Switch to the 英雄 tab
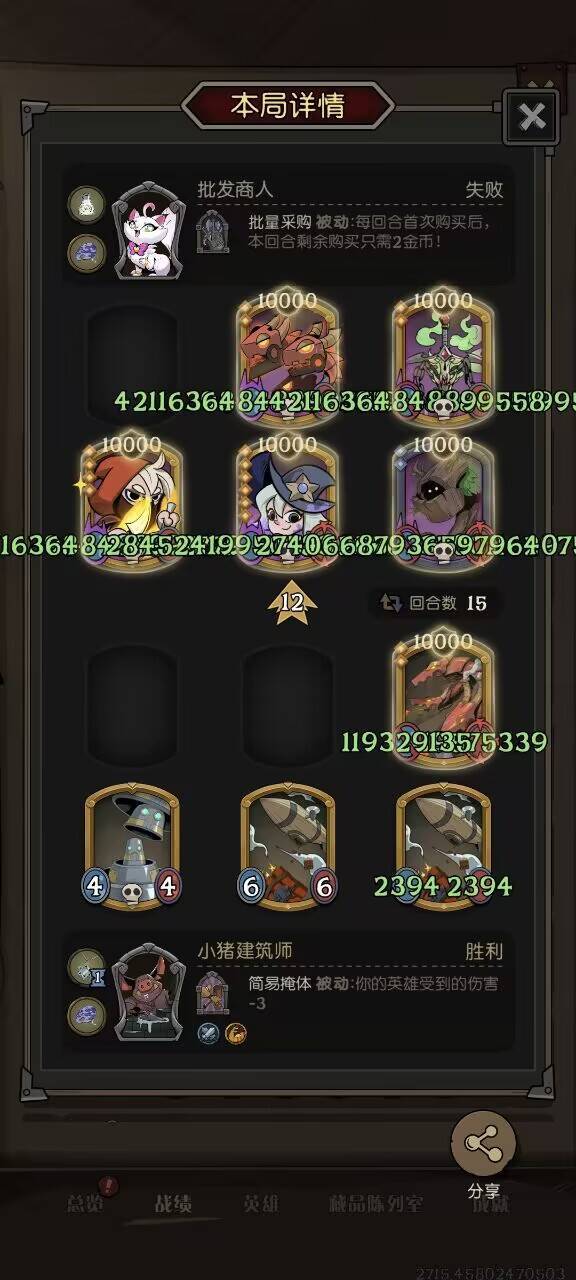Image resolution: width=576 pixels, height=1280 pixels. pos(262,1204)
